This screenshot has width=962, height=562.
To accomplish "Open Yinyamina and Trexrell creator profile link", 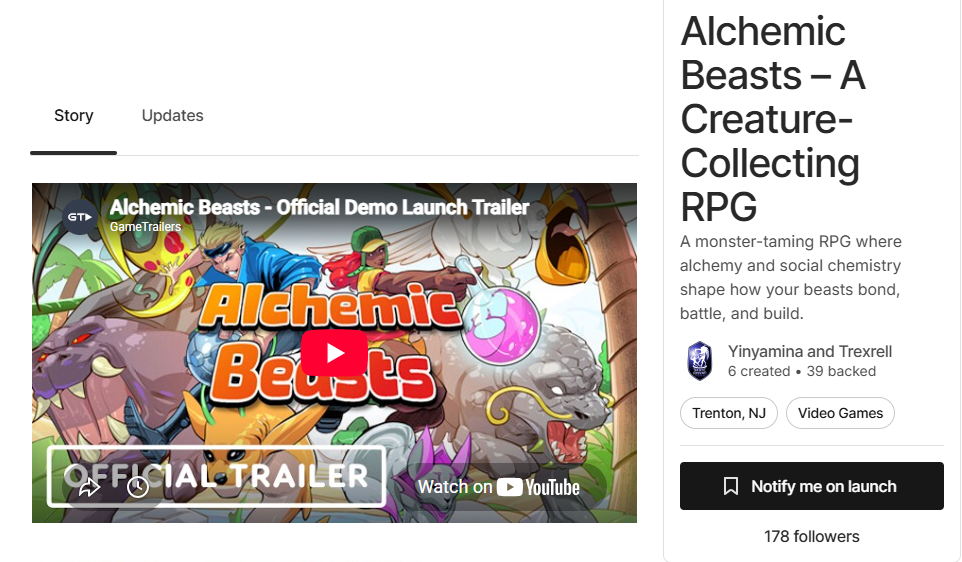I will click(810, 352).
